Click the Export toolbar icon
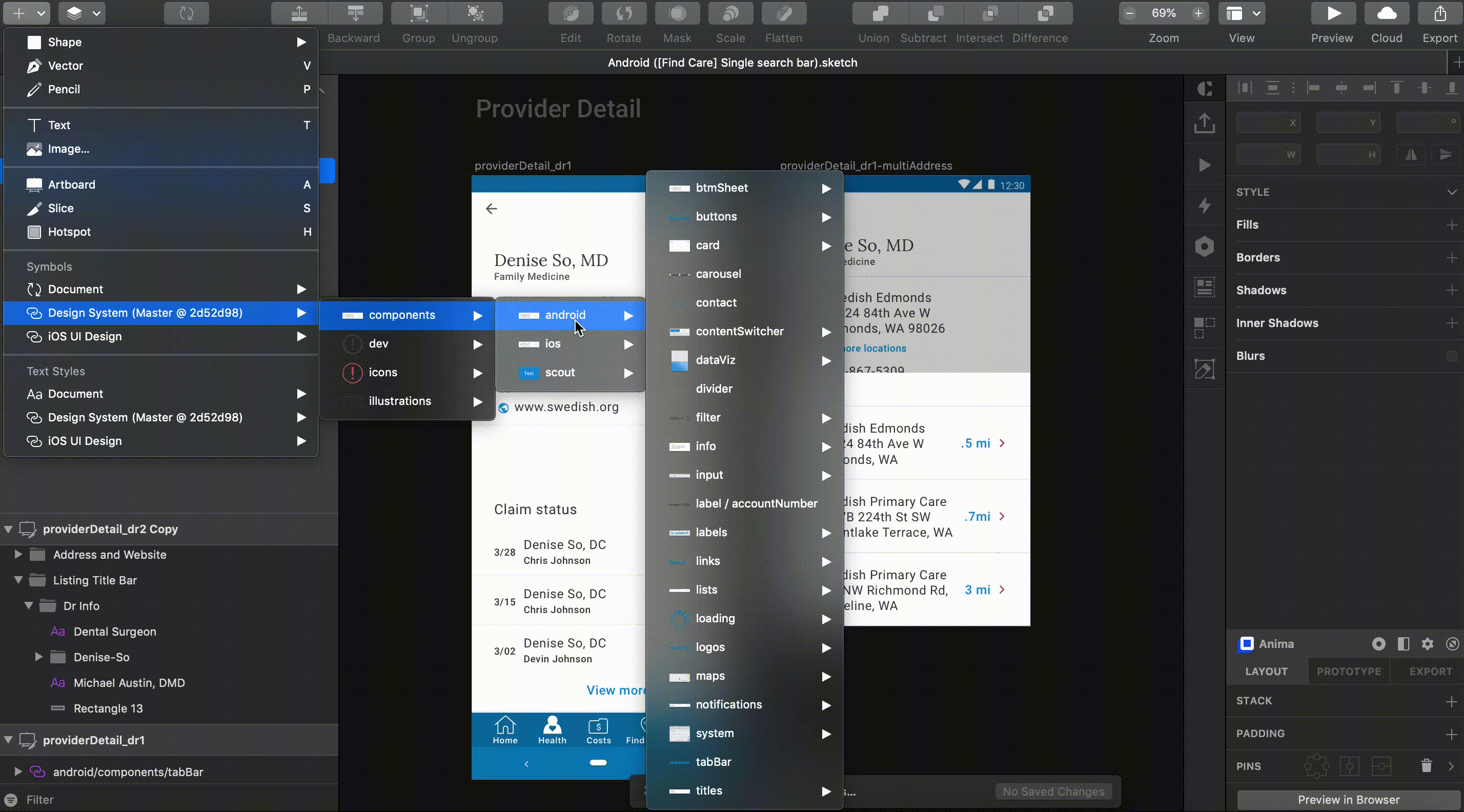Screen dimensions: 1464x812 (1439, 14)
